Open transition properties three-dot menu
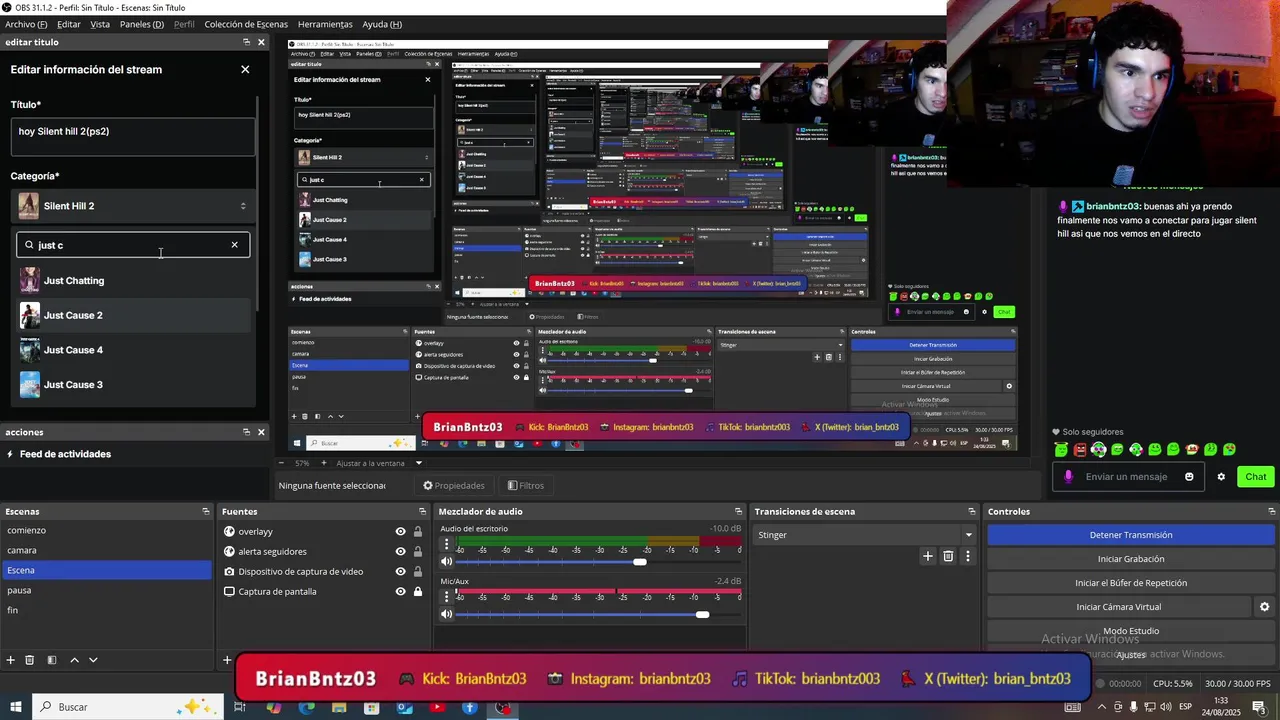The height and width of the screenshot is (720, 1280). tap(967, 556)
